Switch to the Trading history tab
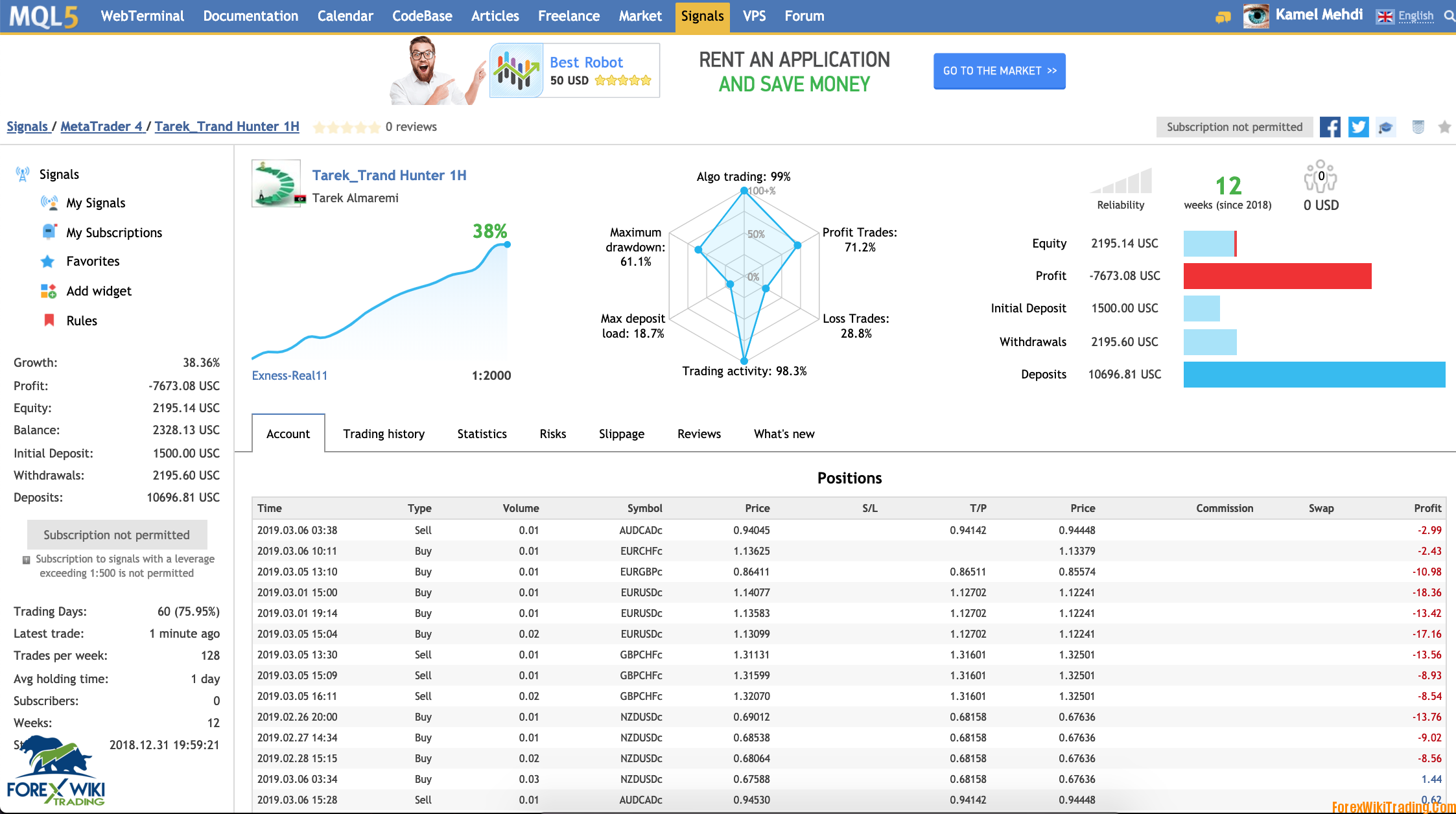1456x814 pixels. 384,434
